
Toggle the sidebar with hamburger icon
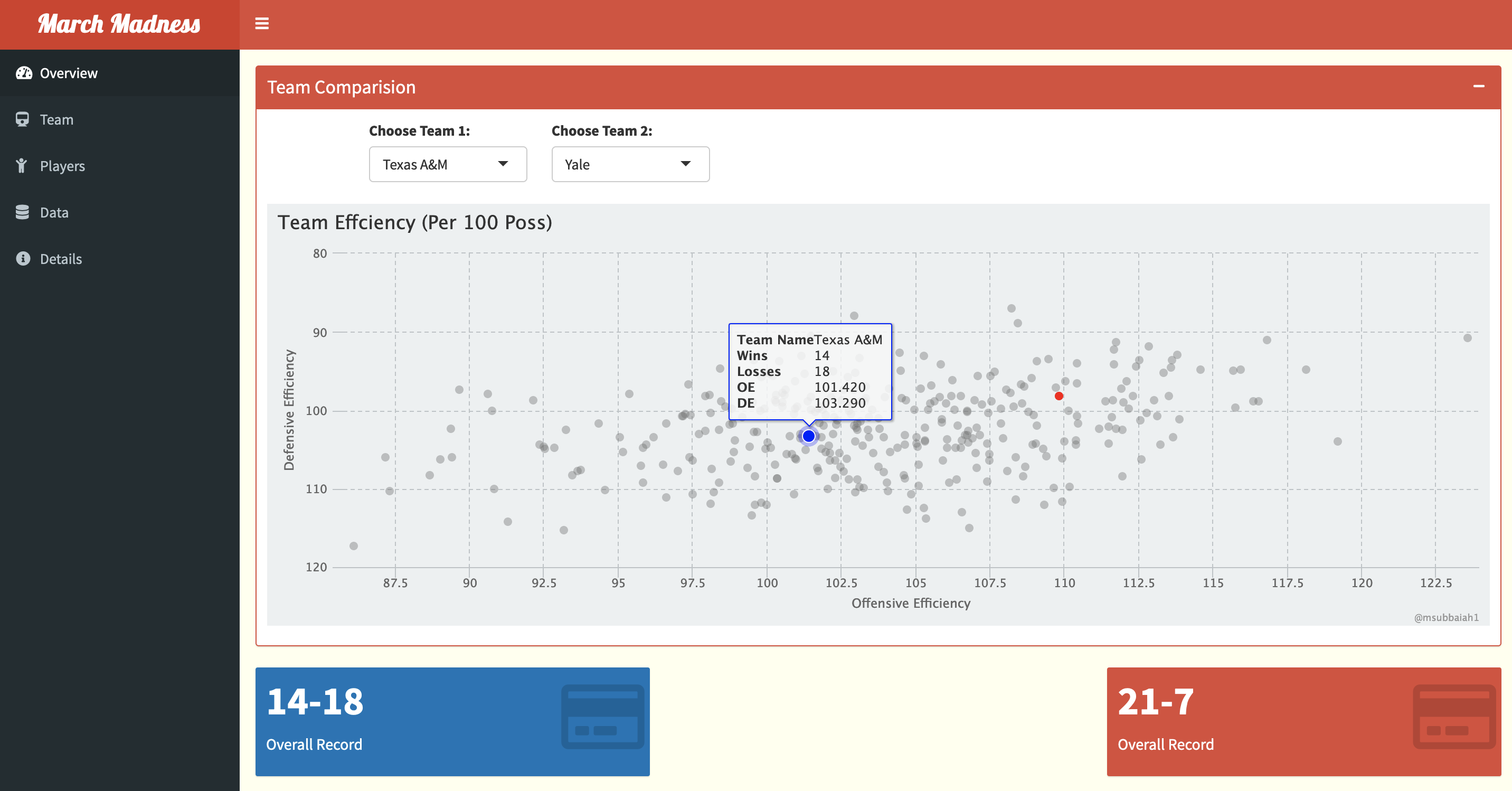(x=262, y=23)
